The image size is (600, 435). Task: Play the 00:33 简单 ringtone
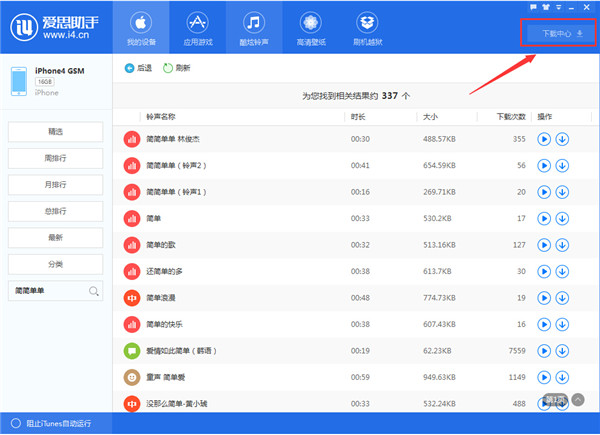(x=544, y=218)
